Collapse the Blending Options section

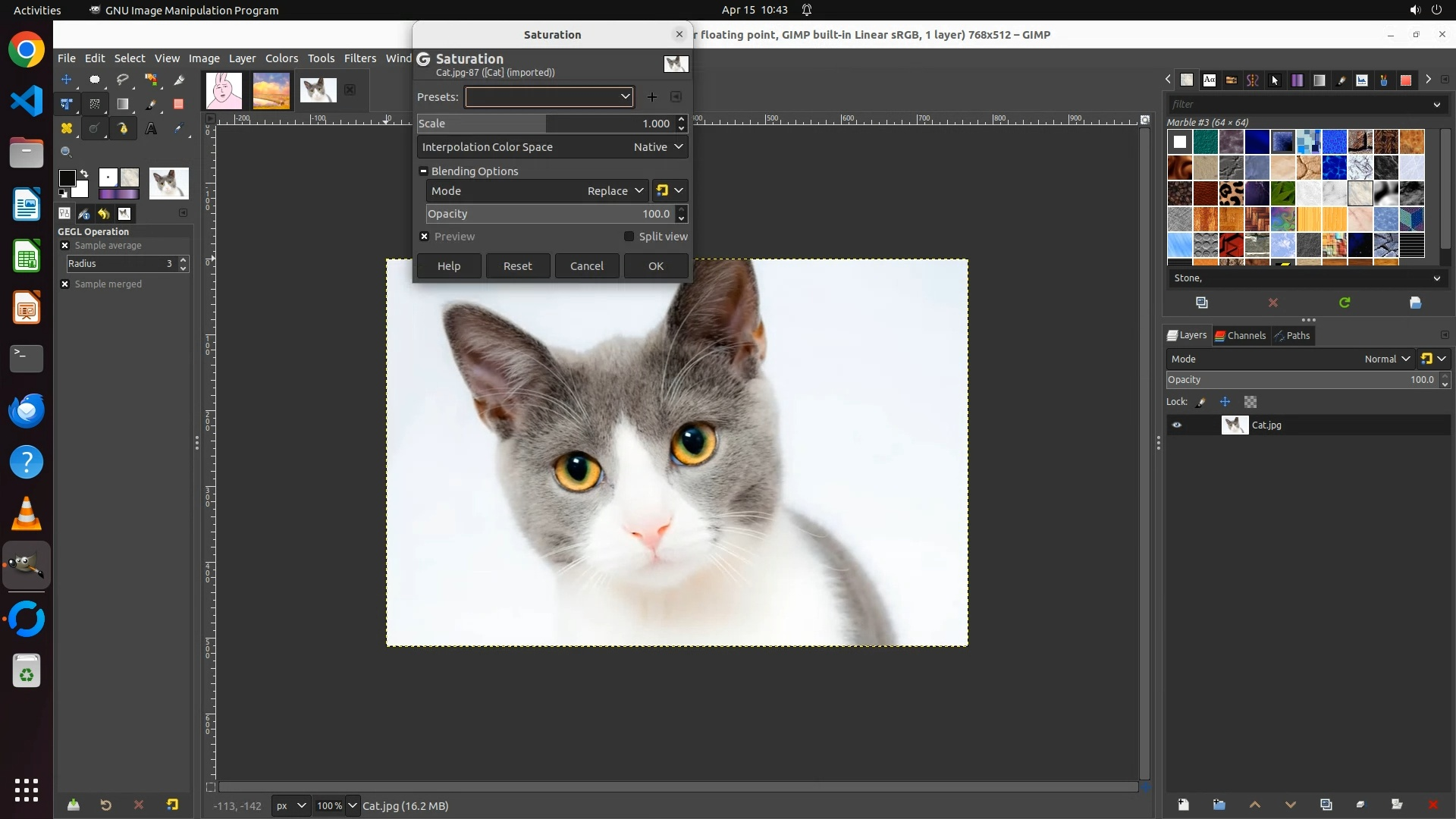tap(424, 171)
